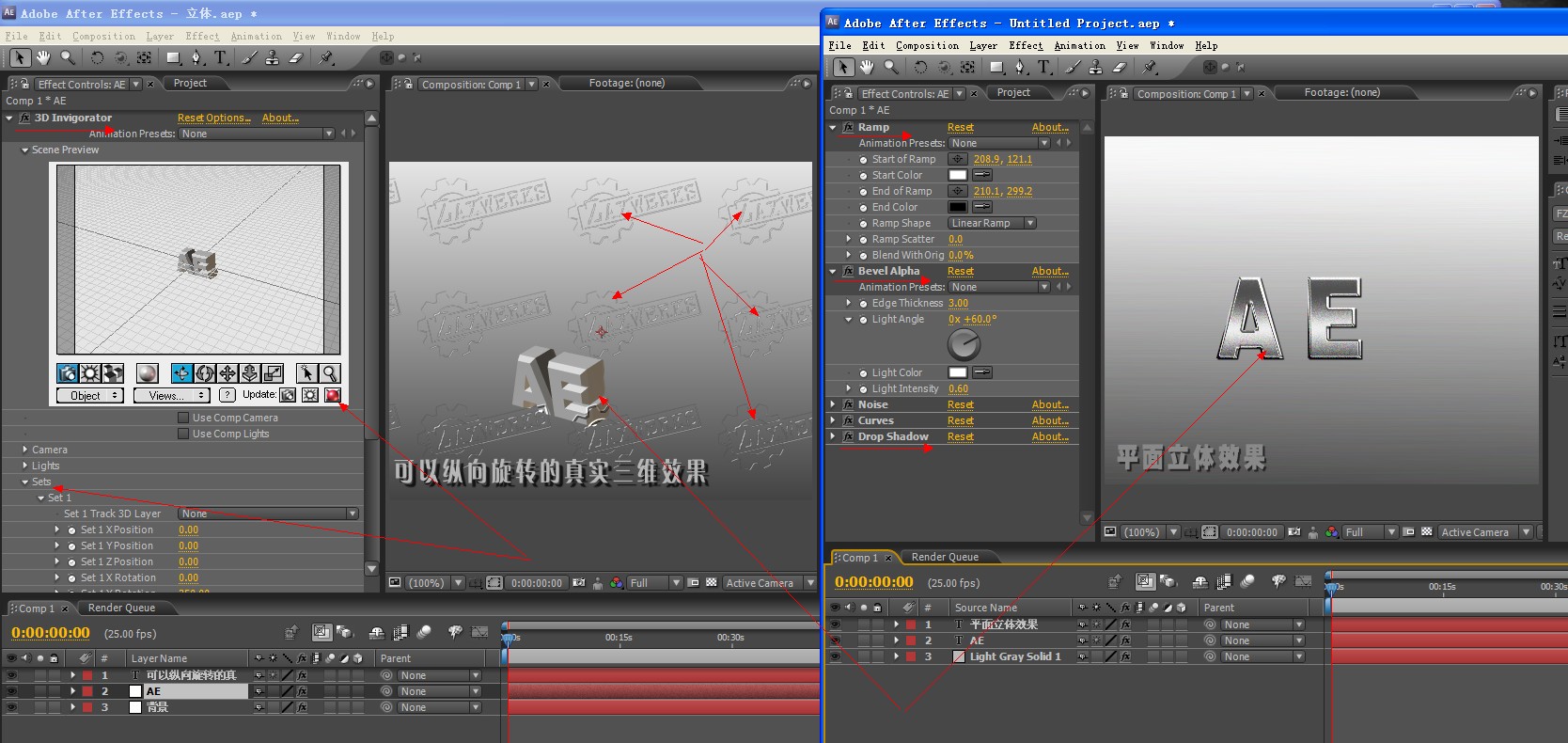
Task: Click About link for 3D Invigorator
Action: coord(280,118)
